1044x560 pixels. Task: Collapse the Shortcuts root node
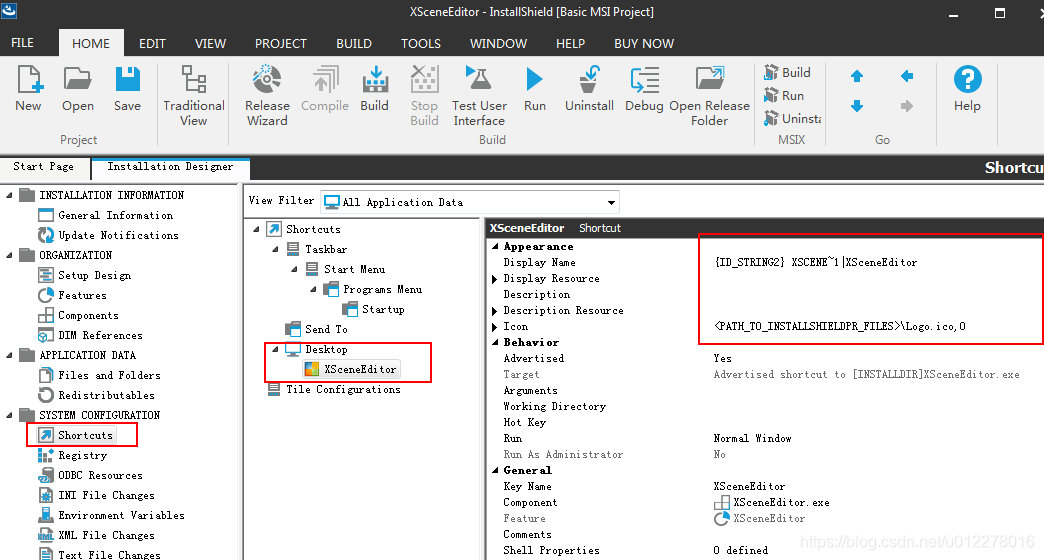coord(256,229)
